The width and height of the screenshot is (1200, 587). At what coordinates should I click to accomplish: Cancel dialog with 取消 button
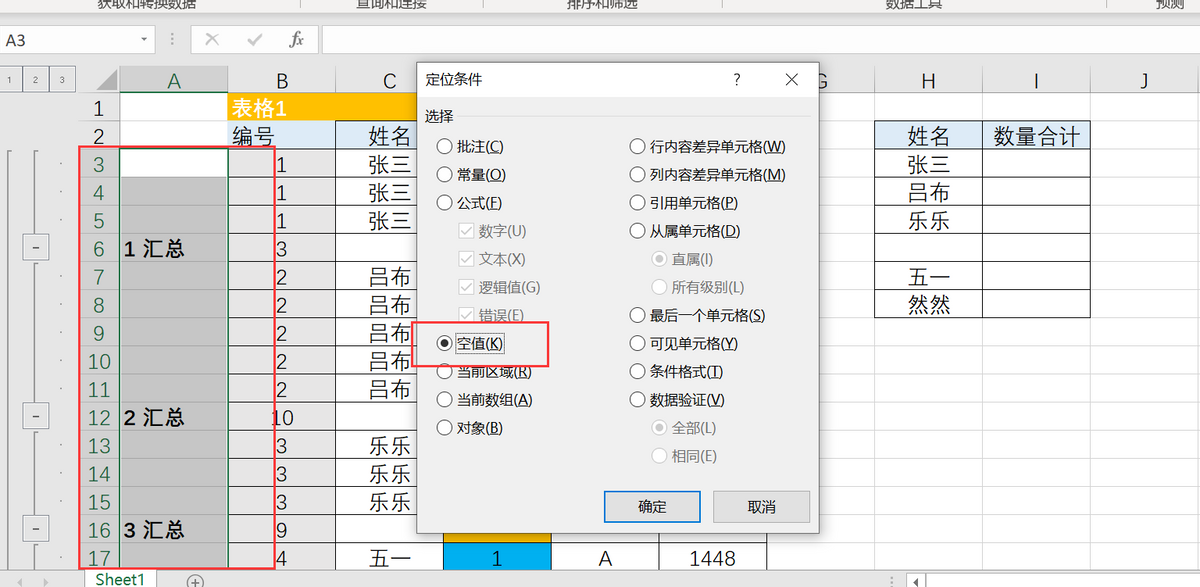(x=761, y=506)
